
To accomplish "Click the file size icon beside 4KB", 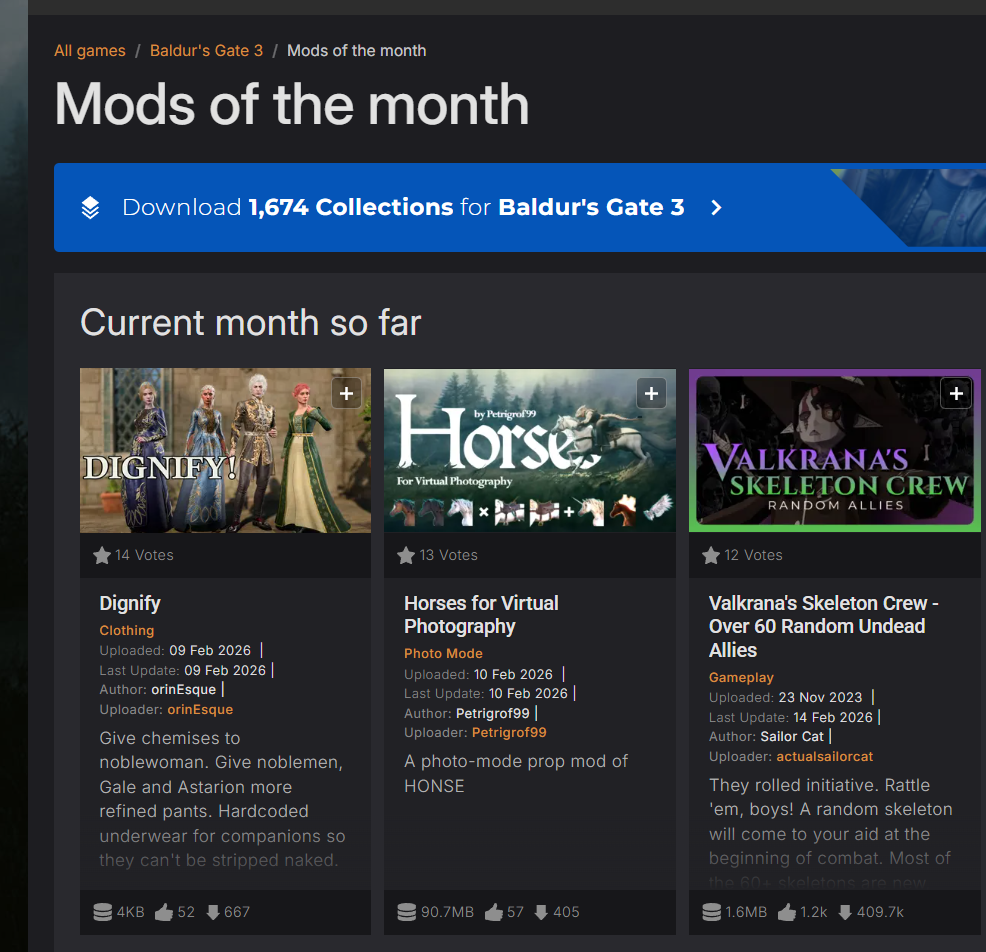I will 102,912.
